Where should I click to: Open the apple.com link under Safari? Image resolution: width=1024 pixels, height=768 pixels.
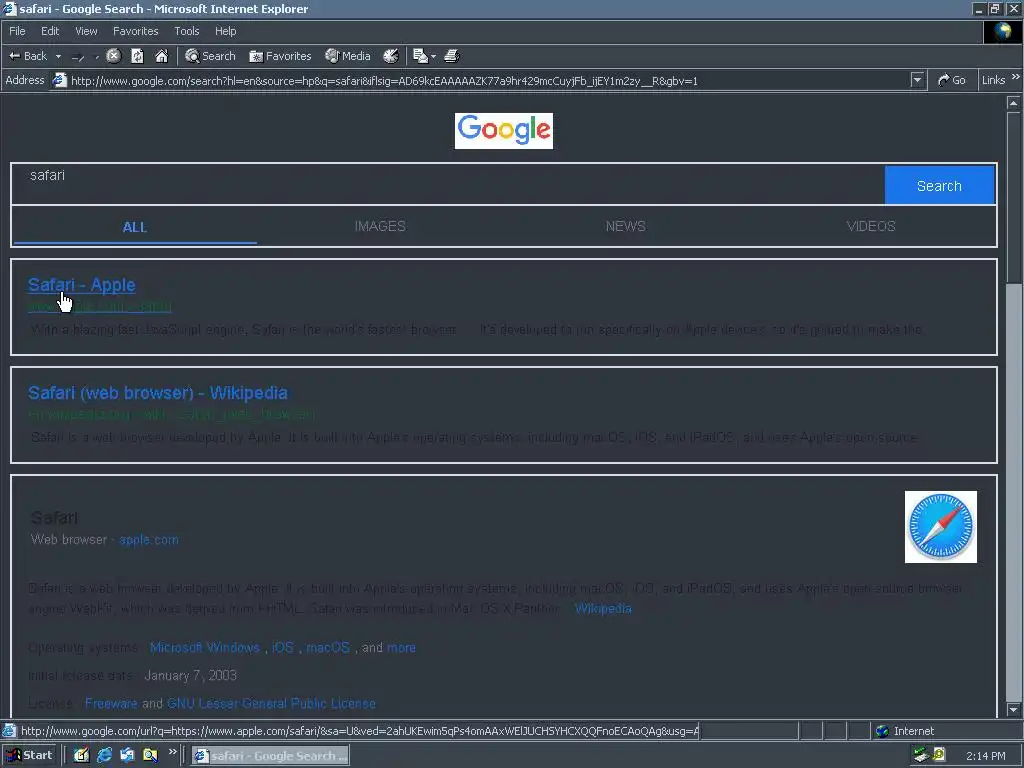pyautogui.click(x=148, y=539)
